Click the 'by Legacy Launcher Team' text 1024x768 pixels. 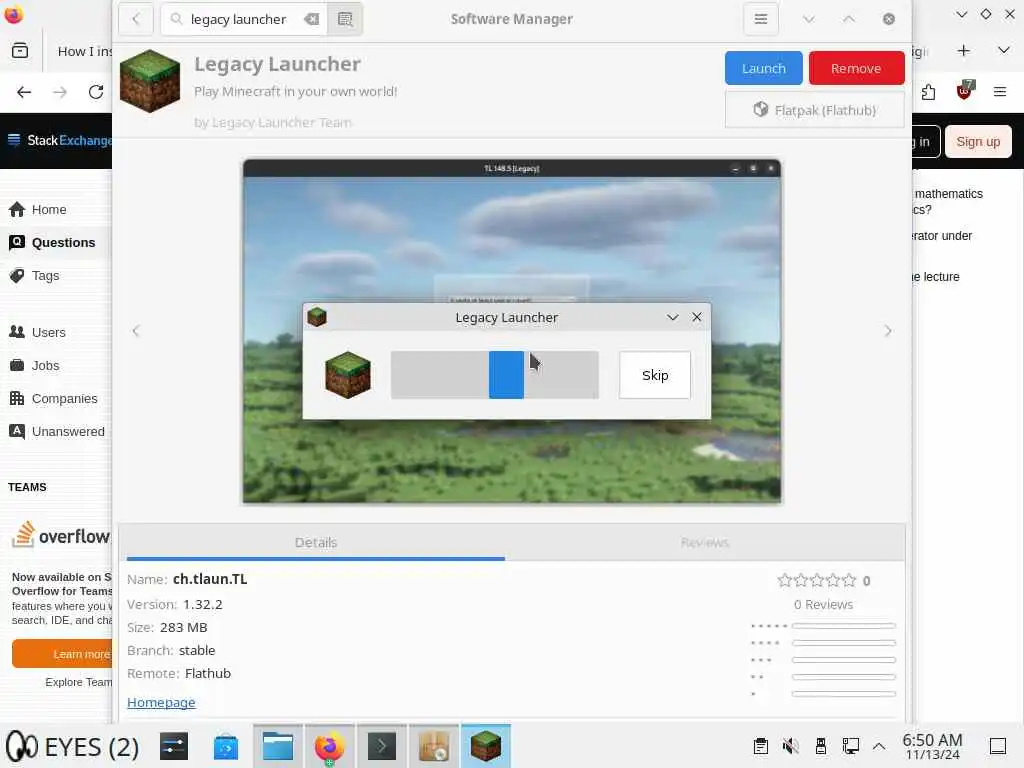[272, 122]
